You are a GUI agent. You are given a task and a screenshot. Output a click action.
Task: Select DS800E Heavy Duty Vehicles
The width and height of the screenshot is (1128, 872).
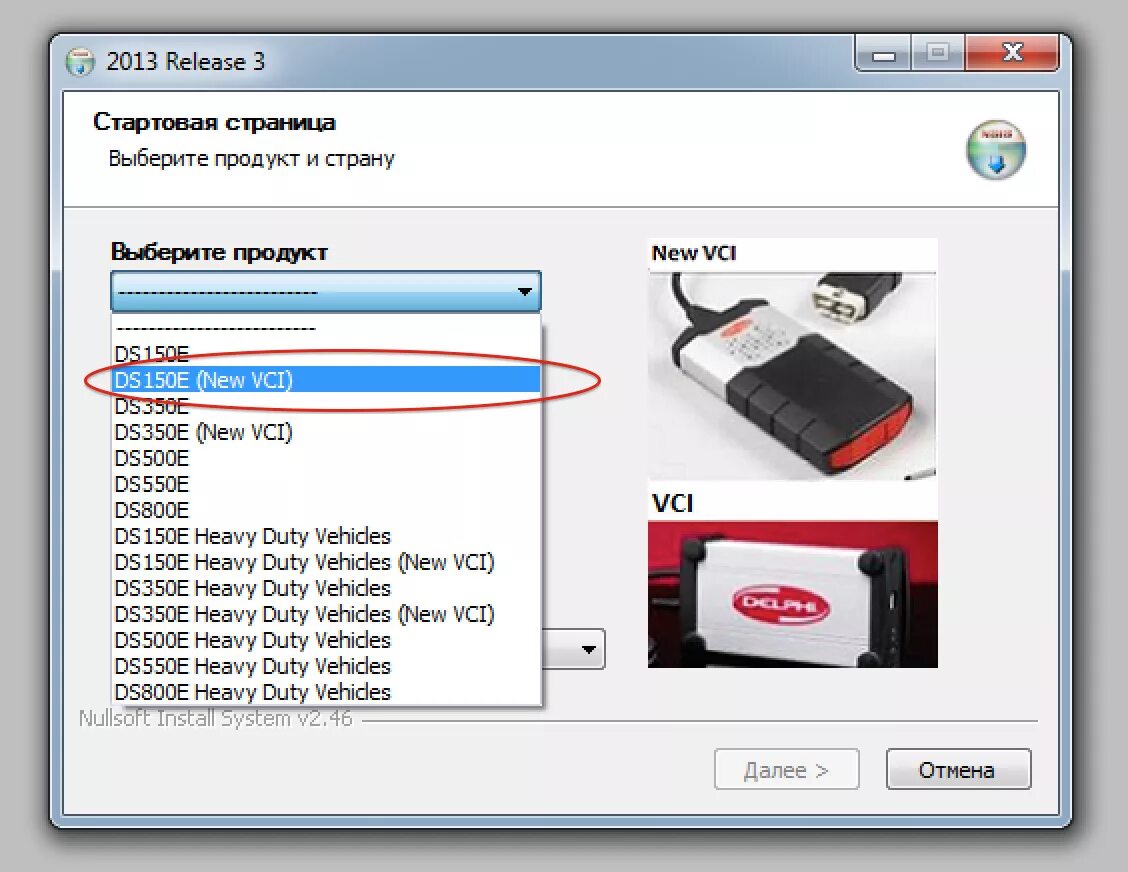[x=326, y=691]
